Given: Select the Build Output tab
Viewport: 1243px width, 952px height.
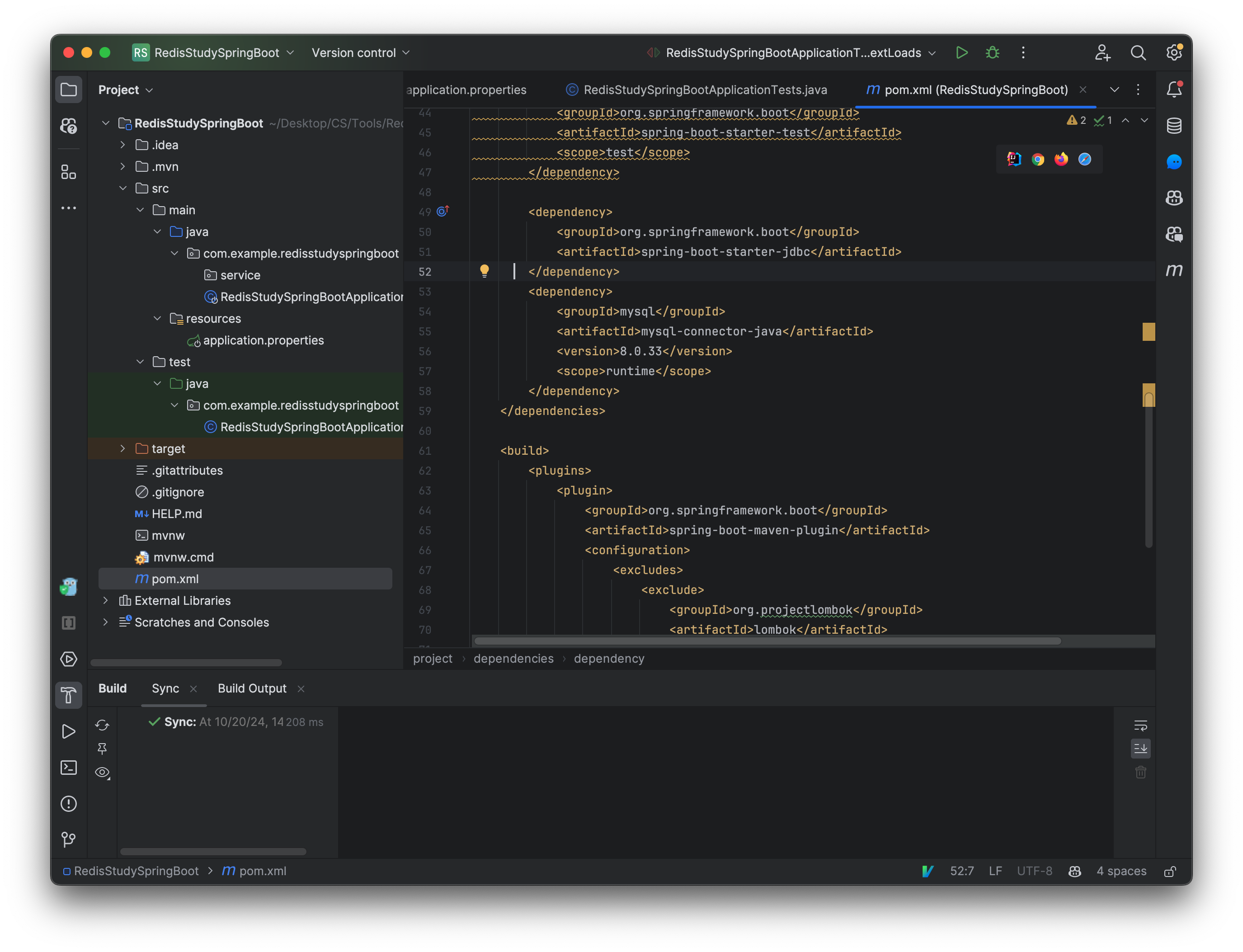Looking at the screenshot, I should point(252,688).
